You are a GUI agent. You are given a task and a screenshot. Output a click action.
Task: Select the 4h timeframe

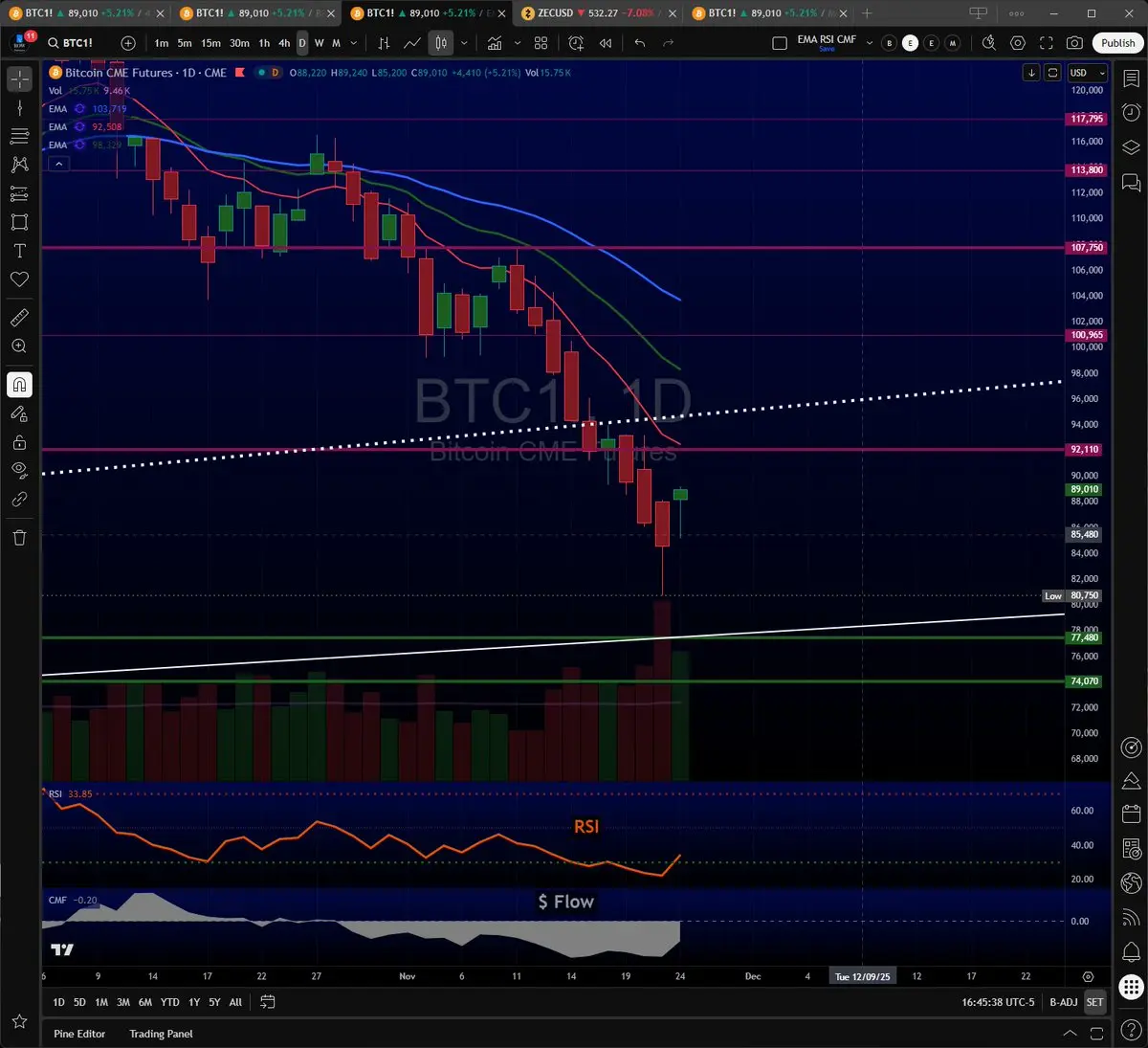pyautogui.click(x=284, y=43)
